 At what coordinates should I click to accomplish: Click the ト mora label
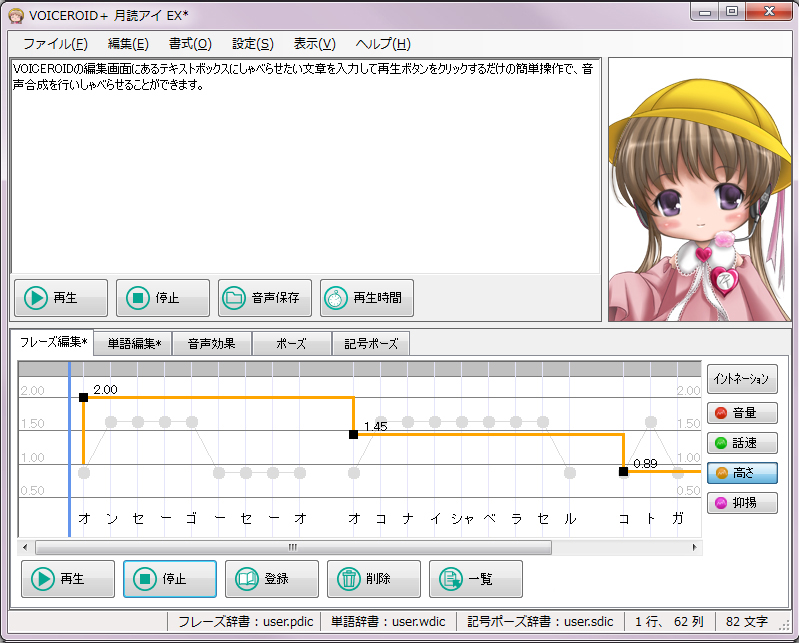pyautogui.click(x=651, y=519)
